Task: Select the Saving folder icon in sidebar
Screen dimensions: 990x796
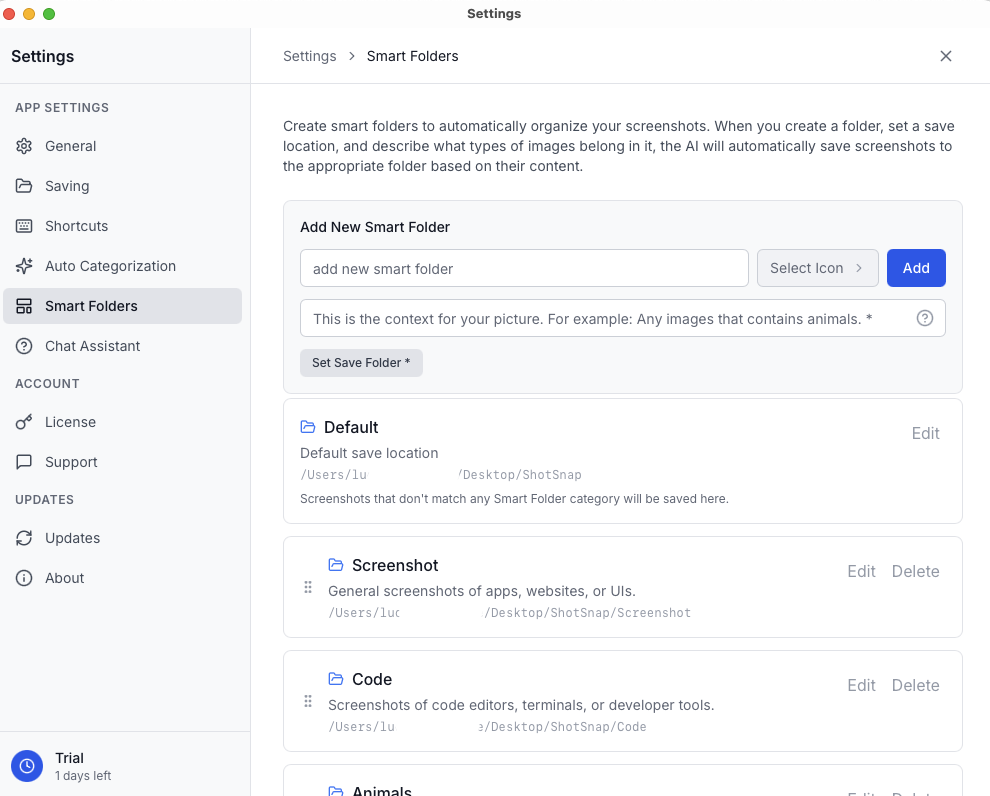Action: 23,186
